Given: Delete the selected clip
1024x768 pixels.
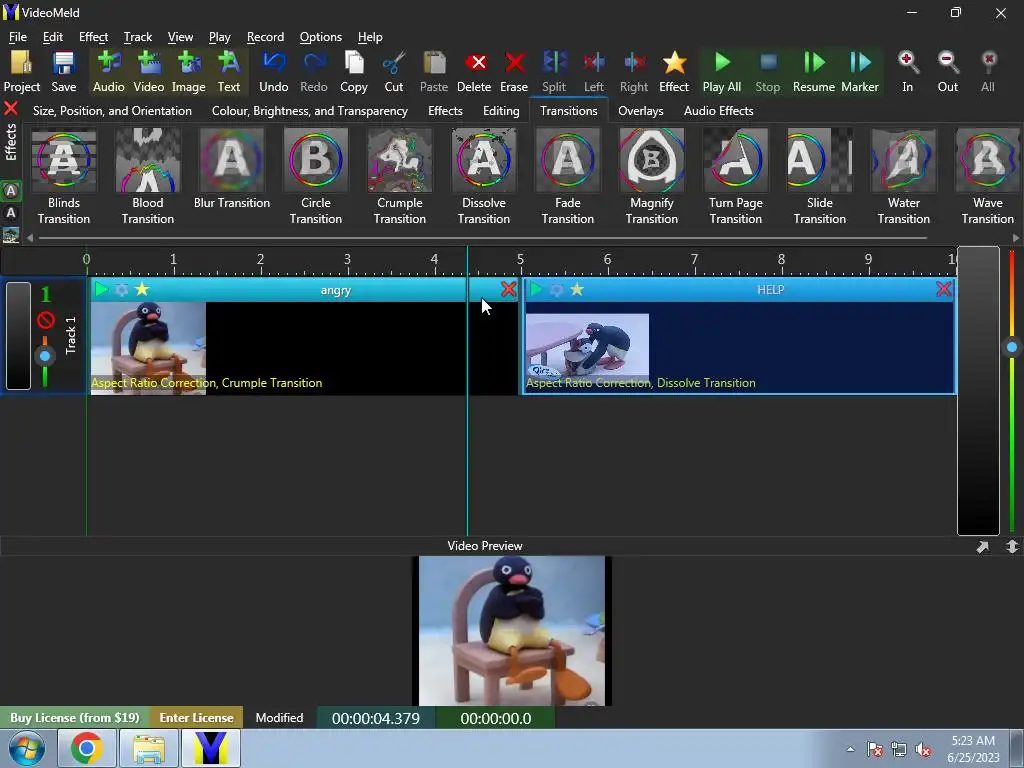Looking at the screenshot, I should click(x=474, y=72).
